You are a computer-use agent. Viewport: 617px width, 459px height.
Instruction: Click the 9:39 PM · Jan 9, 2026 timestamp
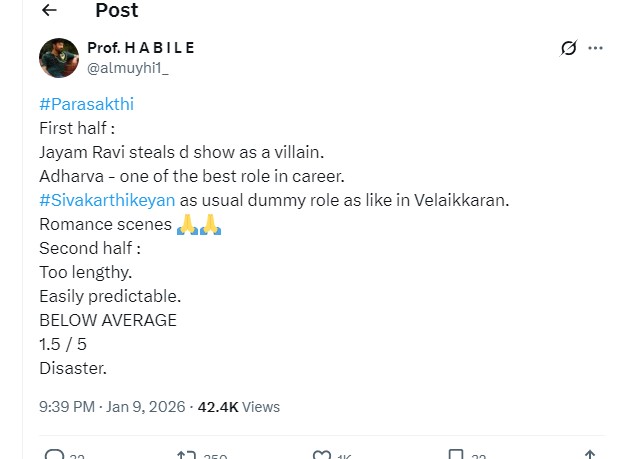click(111, 407)
